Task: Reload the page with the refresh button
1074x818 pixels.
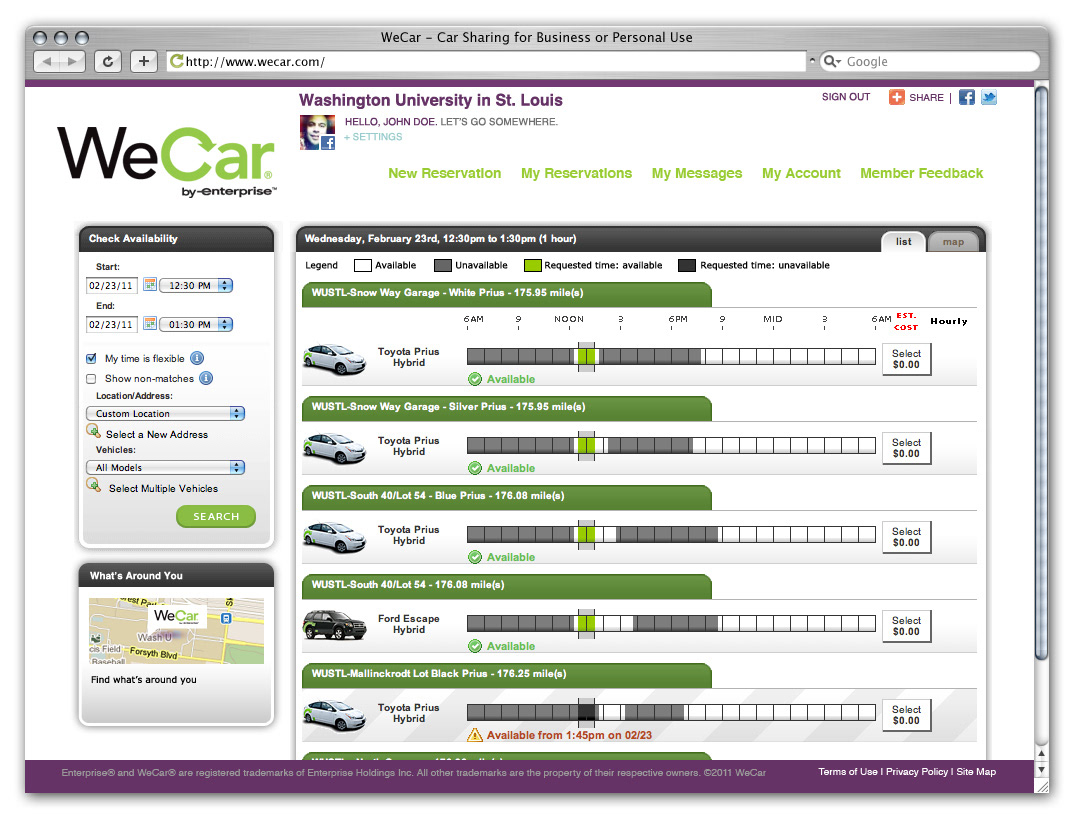Action: (x=108, y=62)
